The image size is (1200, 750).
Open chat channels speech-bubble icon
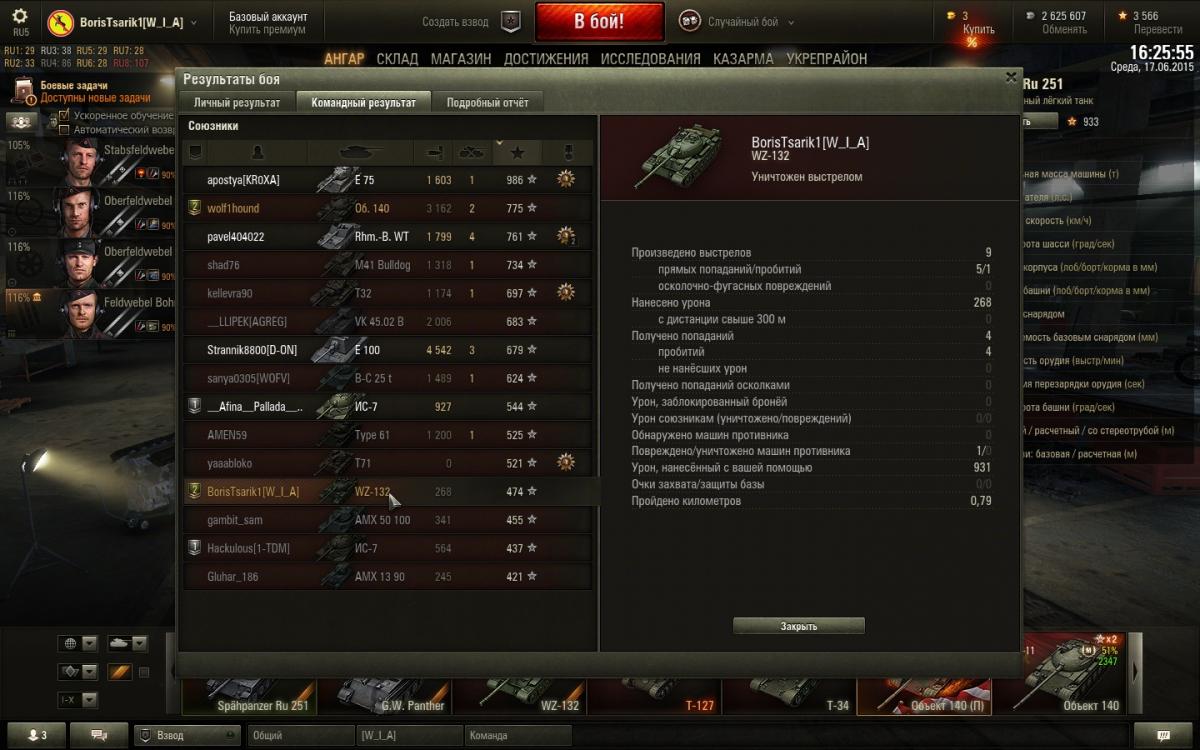click(100, 735)
